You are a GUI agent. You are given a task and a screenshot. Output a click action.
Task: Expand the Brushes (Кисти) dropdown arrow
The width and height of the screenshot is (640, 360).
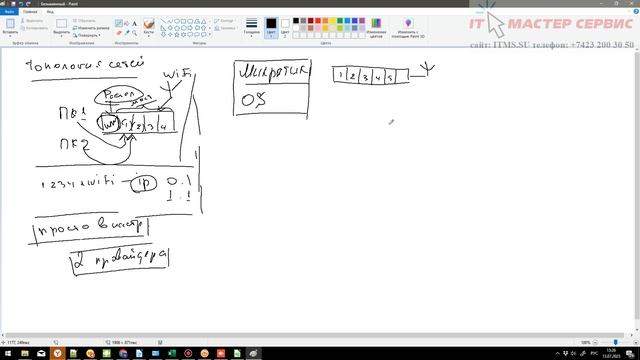[149, 36]
